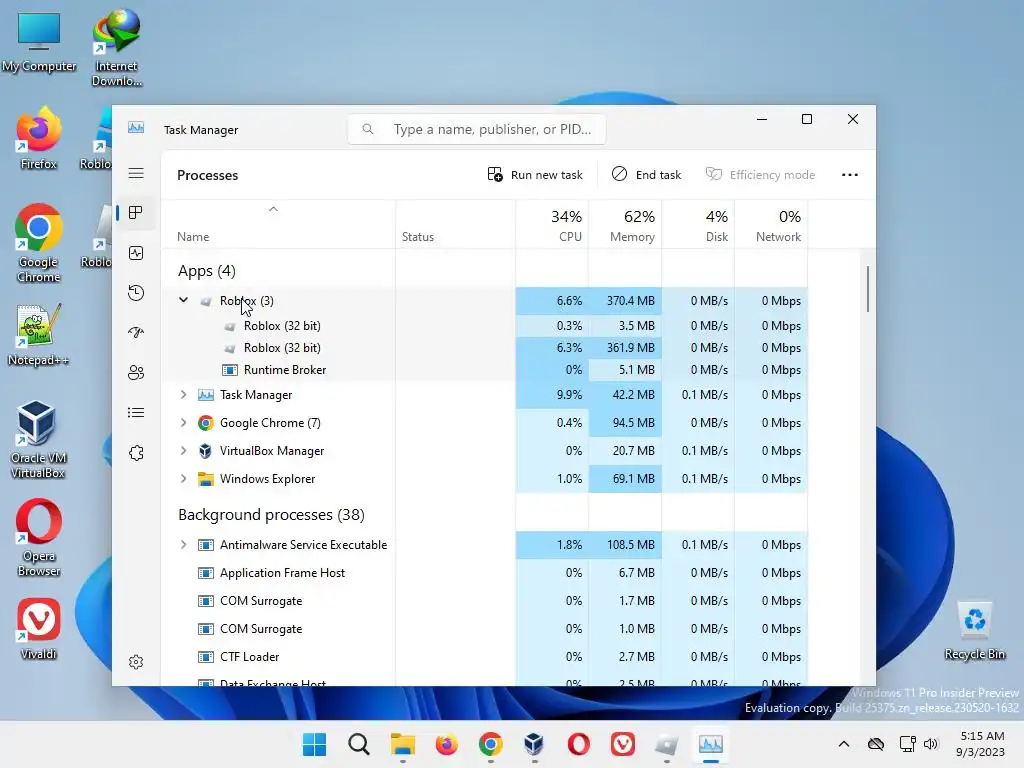Select the Recycle Bin desktop icon
Image resolution: width=1024 pixels, height=768 pixels.
click(974, 630)
